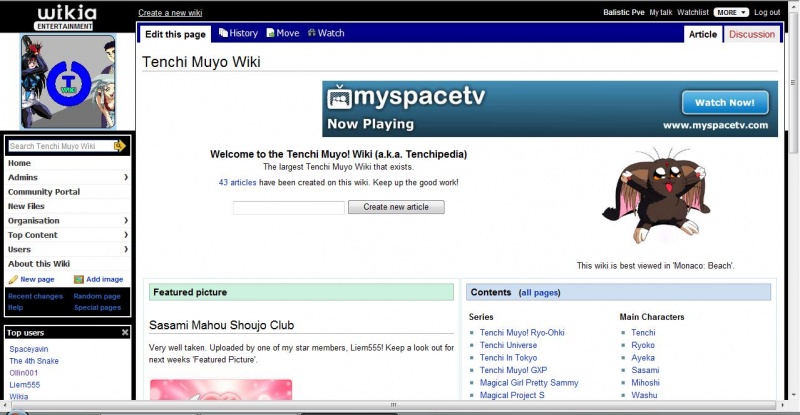Viewport: 800px width, 415px height.
Task: Click the Watch Now! ad button
Action: [724, 102]
